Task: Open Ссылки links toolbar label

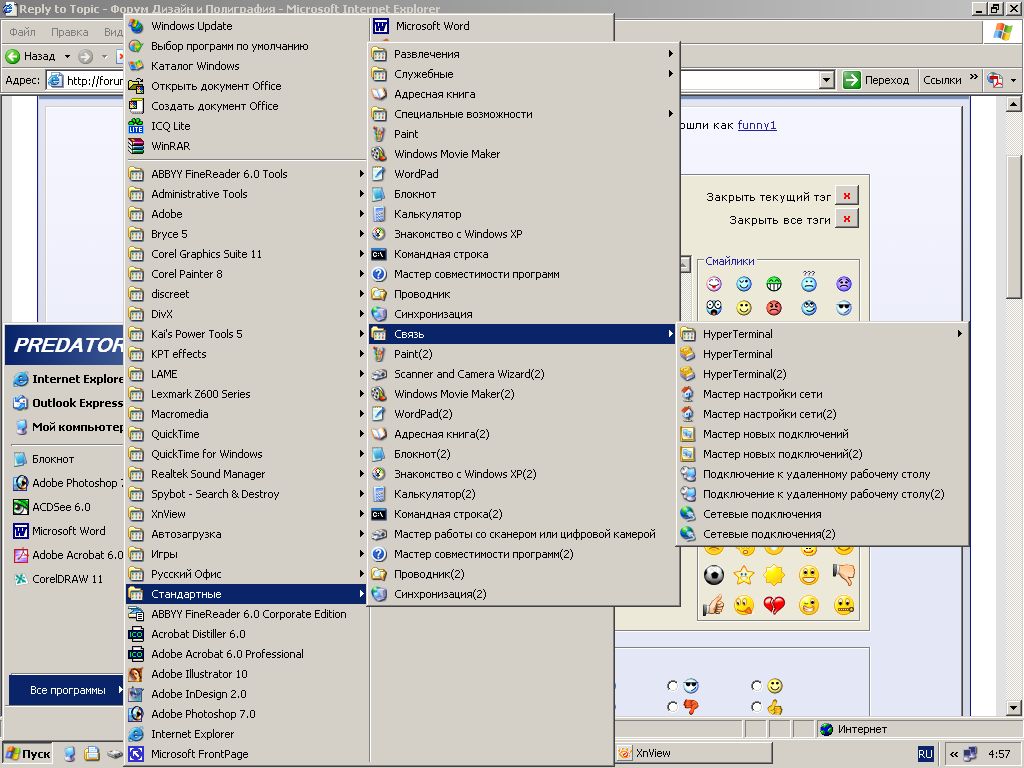Action: (942, 80)
